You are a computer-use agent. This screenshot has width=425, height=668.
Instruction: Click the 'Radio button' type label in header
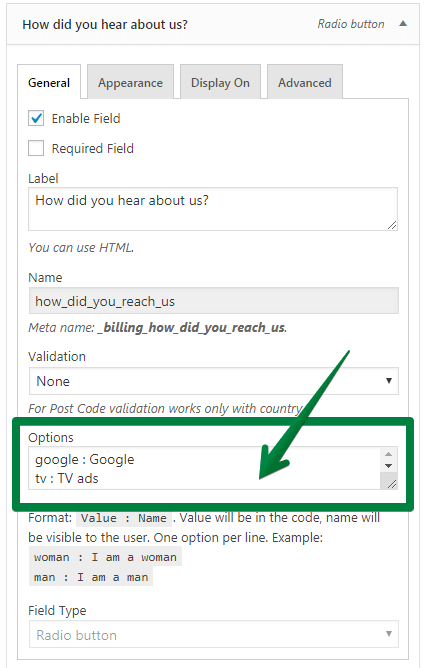pos(351,24)
